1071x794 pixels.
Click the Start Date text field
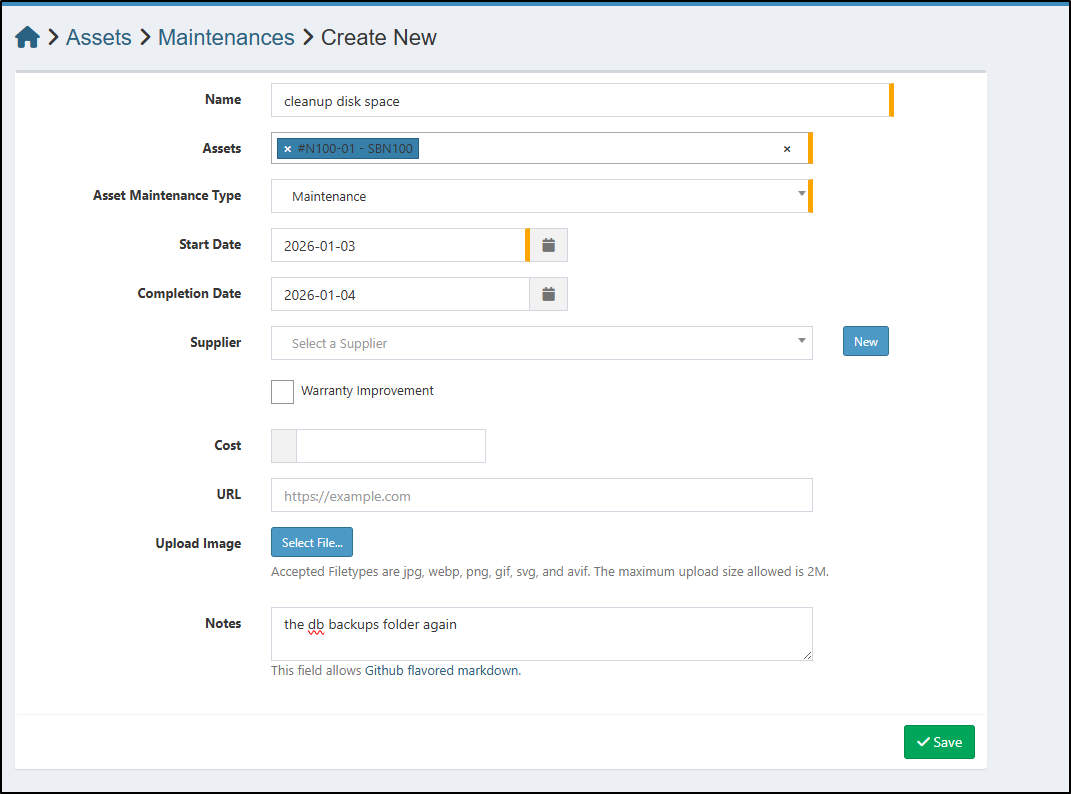[398, 245]
